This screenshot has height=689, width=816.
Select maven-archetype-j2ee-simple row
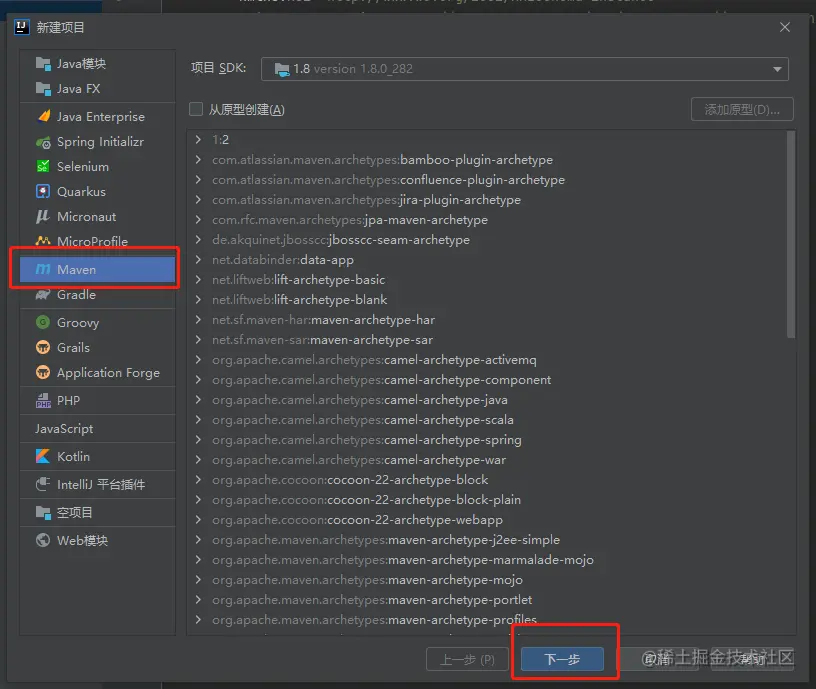pyautogui.click(x=487, y=540)
